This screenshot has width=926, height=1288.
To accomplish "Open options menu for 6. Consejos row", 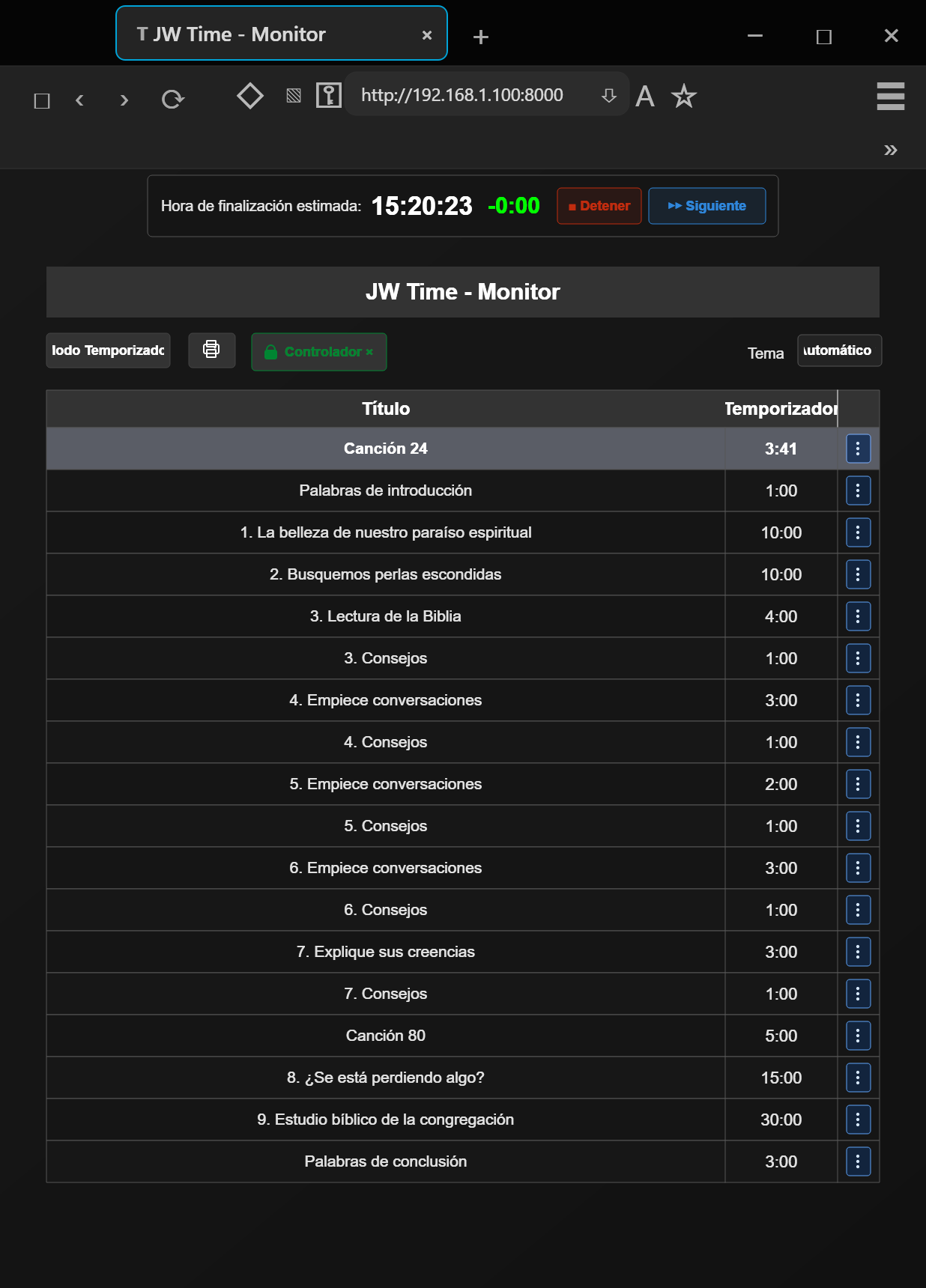I will (858, 910).
